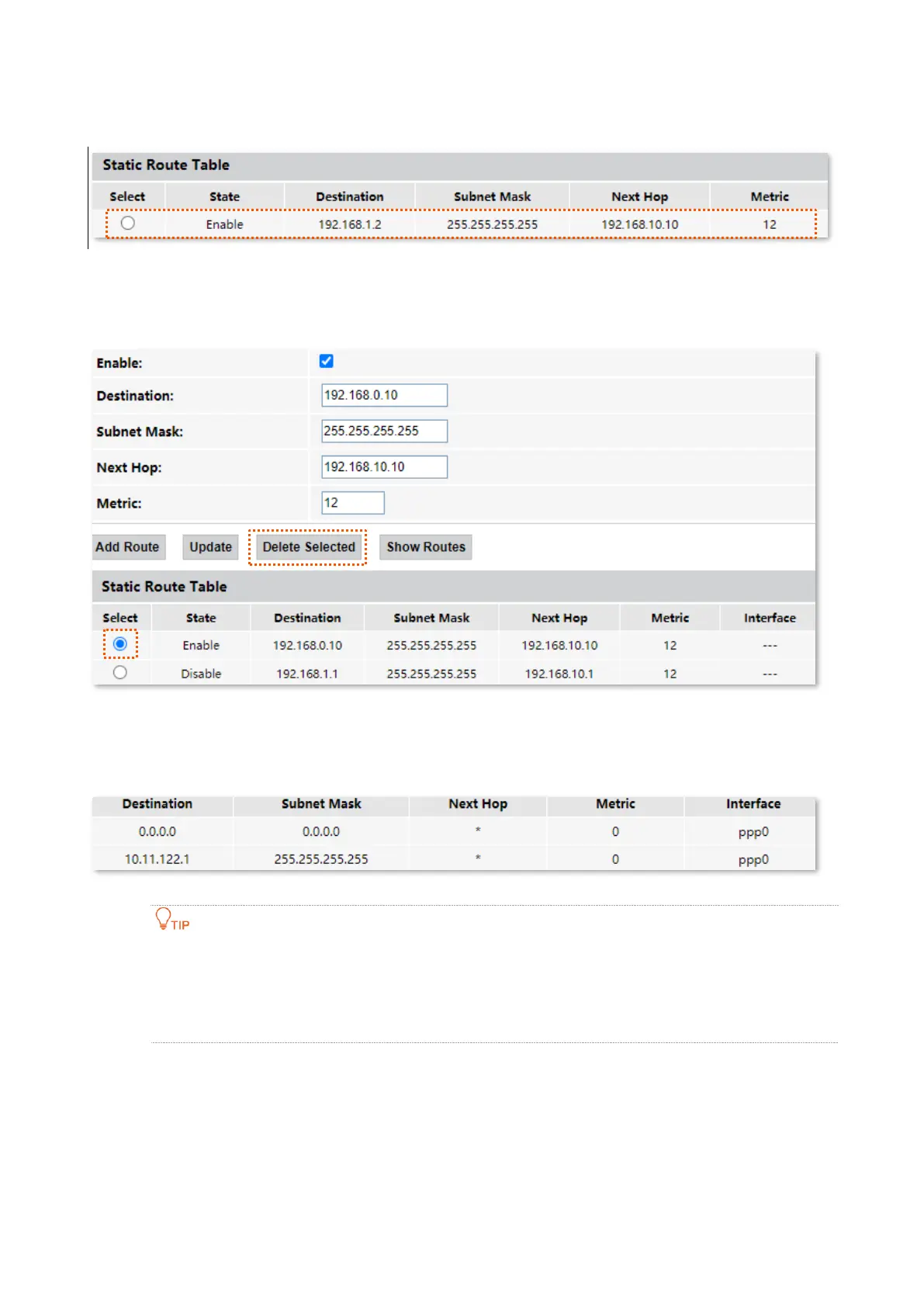Click the Enable: field label

[119, 363]
